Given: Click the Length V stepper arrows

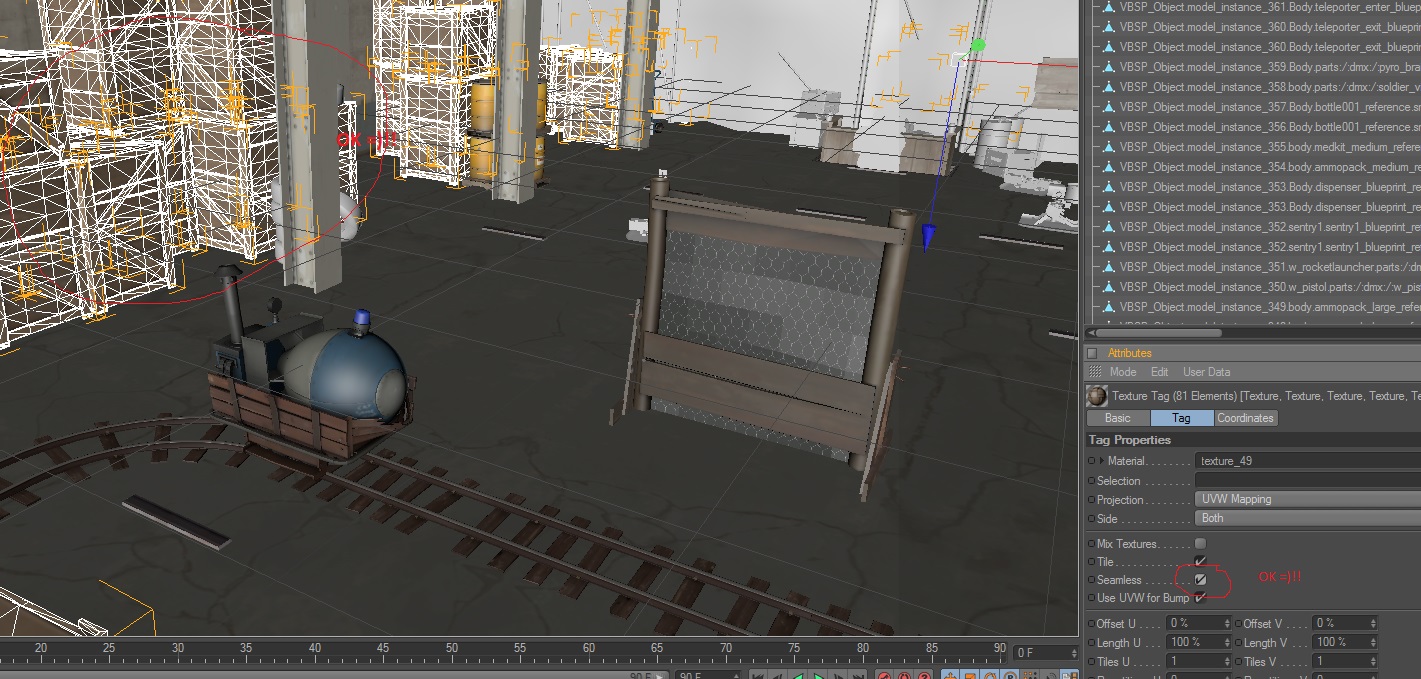Looking at the screenshot, I should click(1373, 643).
